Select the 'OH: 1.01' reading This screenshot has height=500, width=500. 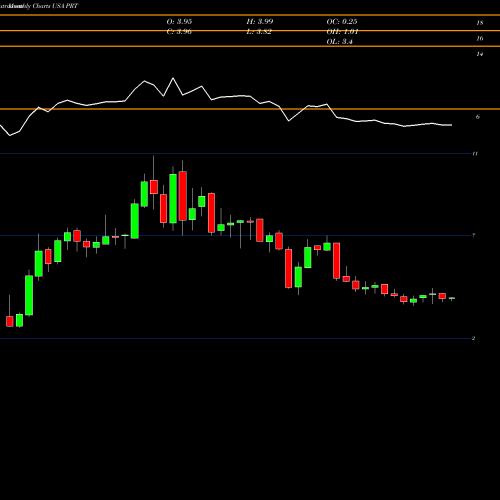point(342,32)
